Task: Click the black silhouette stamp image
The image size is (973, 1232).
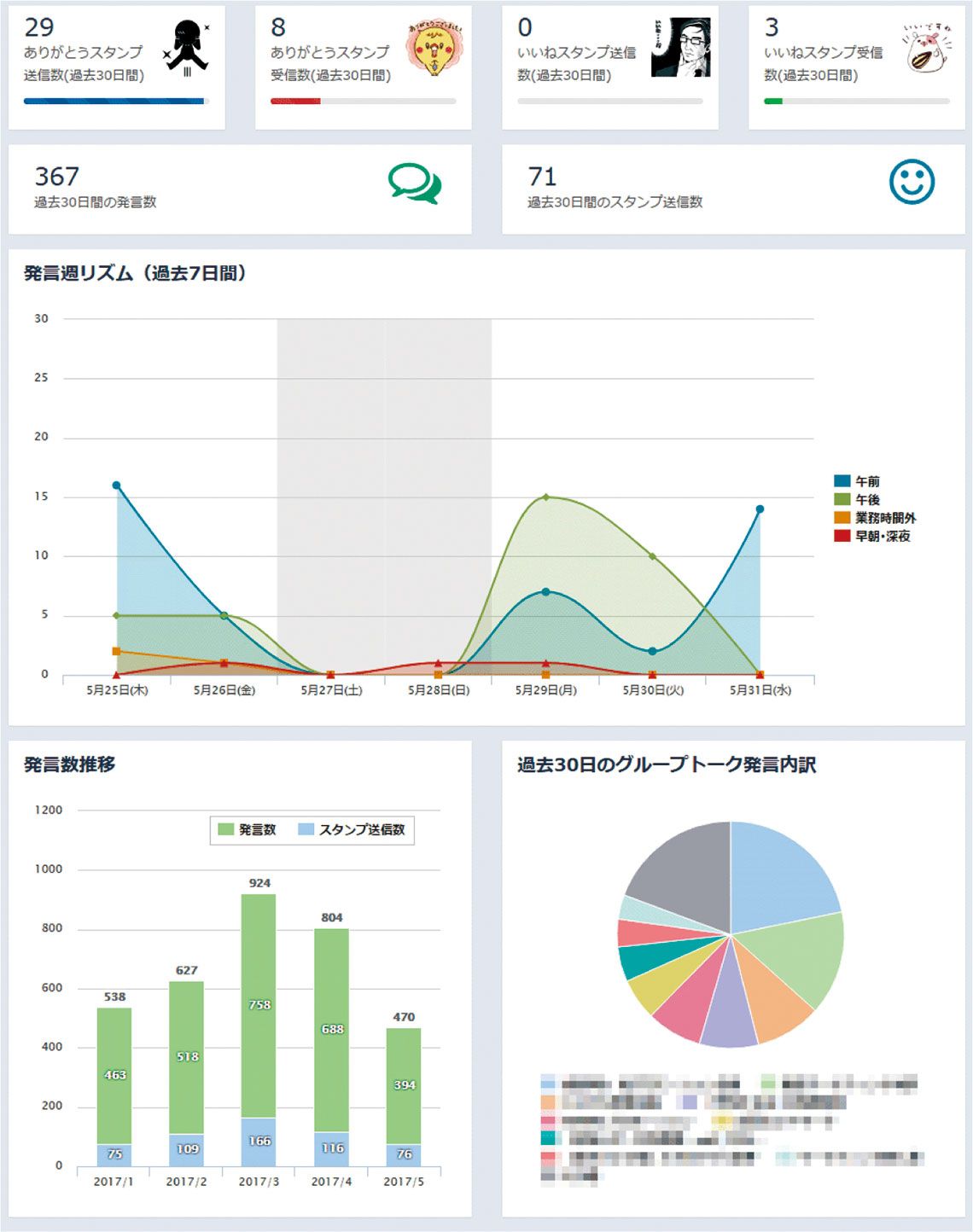Action: 187,48
